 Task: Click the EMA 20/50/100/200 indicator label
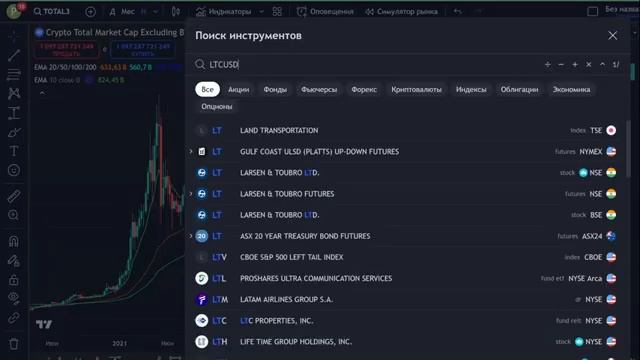pyautogui.click(x=65, y=67)
